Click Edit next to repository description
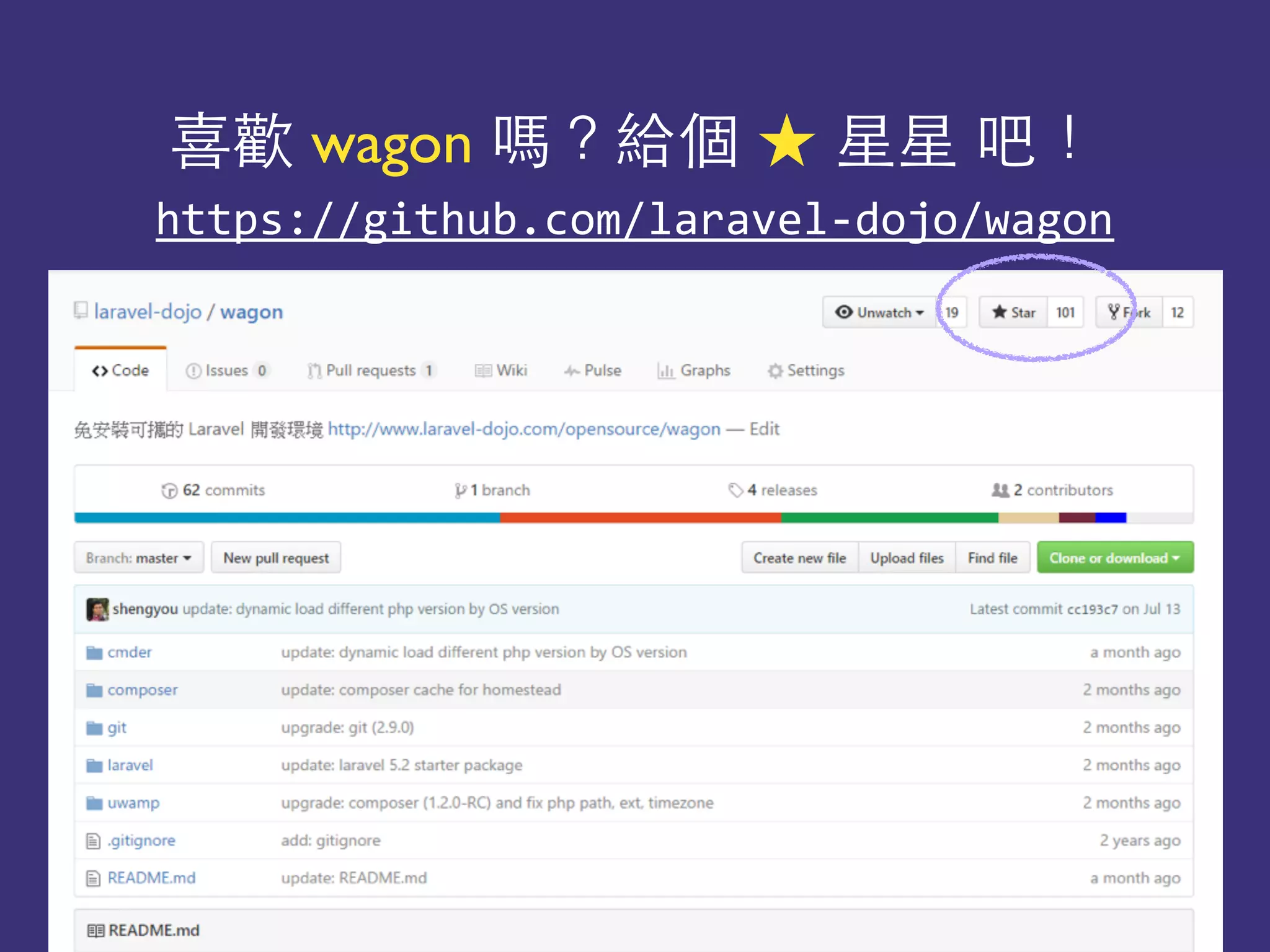Screen dimensions: 1270x952 pyautogui.click(x=764, y=429)
